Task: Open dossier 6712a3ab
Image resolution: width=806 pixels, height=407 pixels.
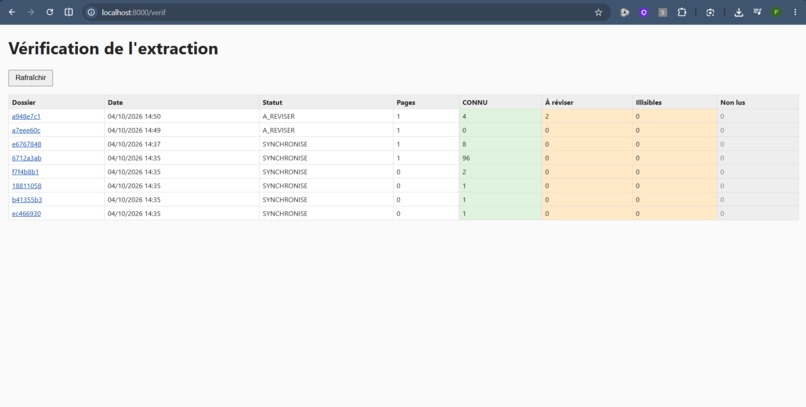Action: tap(27, 158)
